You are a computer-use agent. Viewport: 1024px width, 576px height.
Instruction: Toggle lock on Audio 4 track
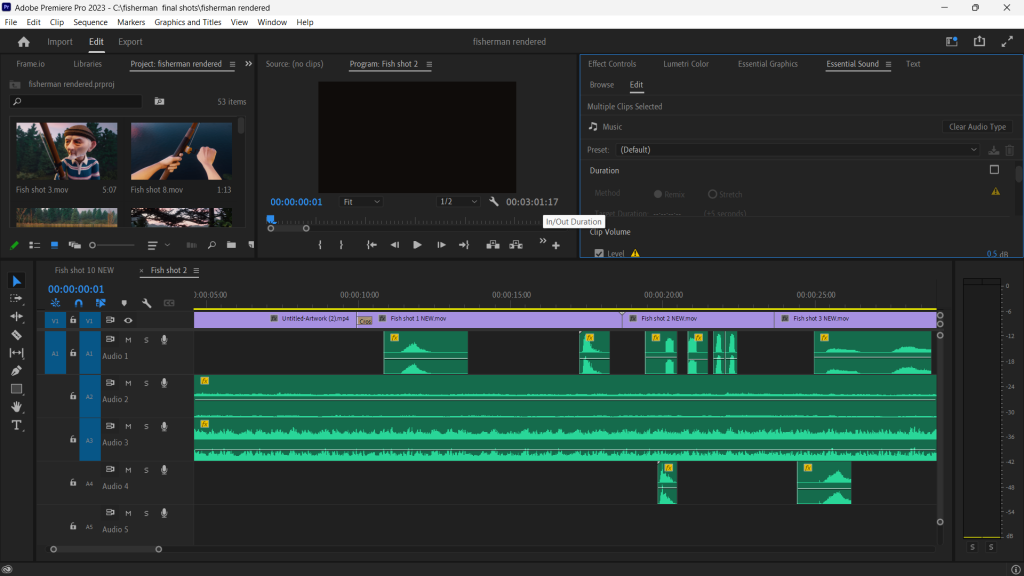[73, 483]
